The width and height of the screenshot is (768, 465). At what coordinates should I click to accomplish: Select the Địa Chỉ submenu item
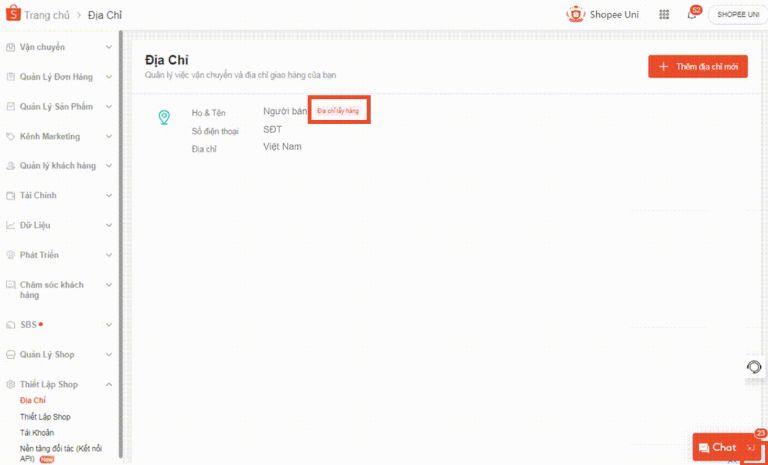33,400
